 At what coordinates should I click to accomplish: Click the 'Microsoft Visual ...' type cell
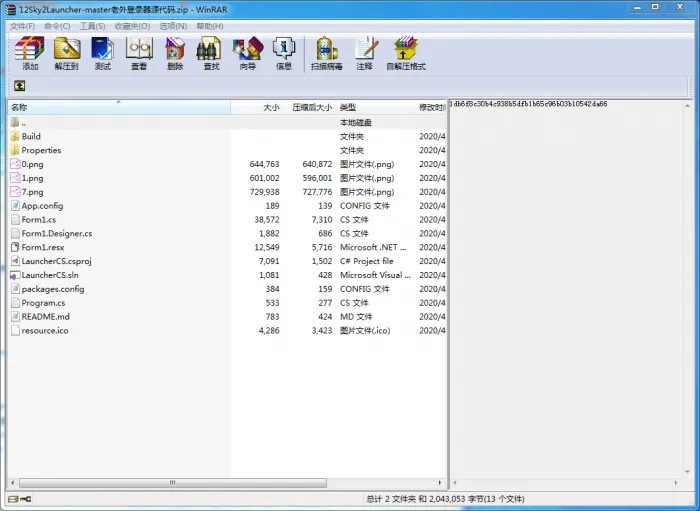pyautogui.click(x=375, y=275)
